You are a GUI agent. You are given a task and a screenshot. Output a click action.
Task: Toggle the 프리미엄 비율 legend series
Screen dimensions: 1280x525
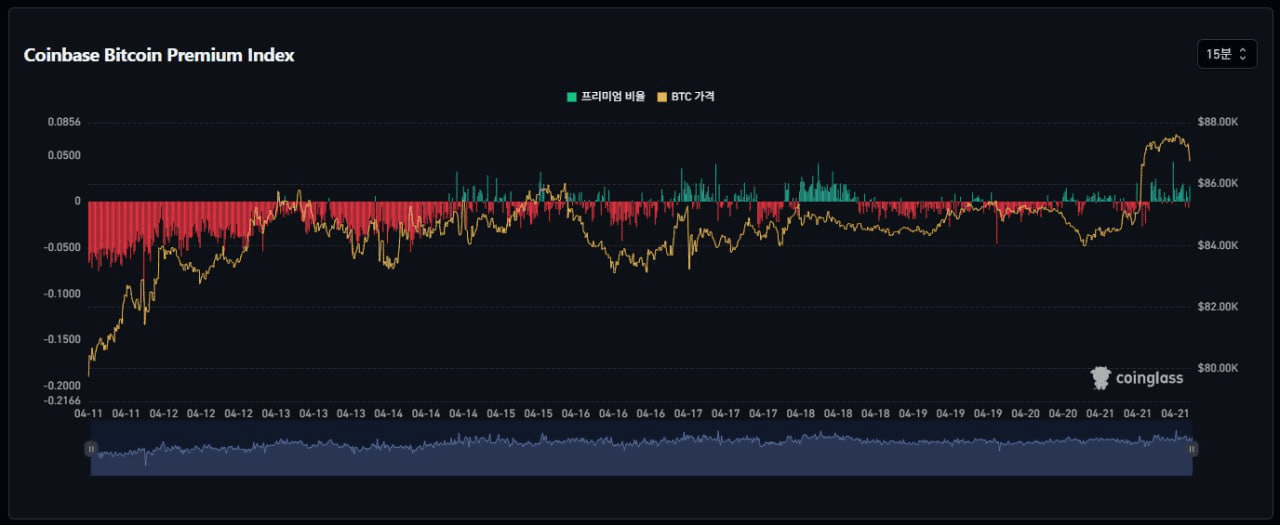pyautogui.click(x=606, y=97)
